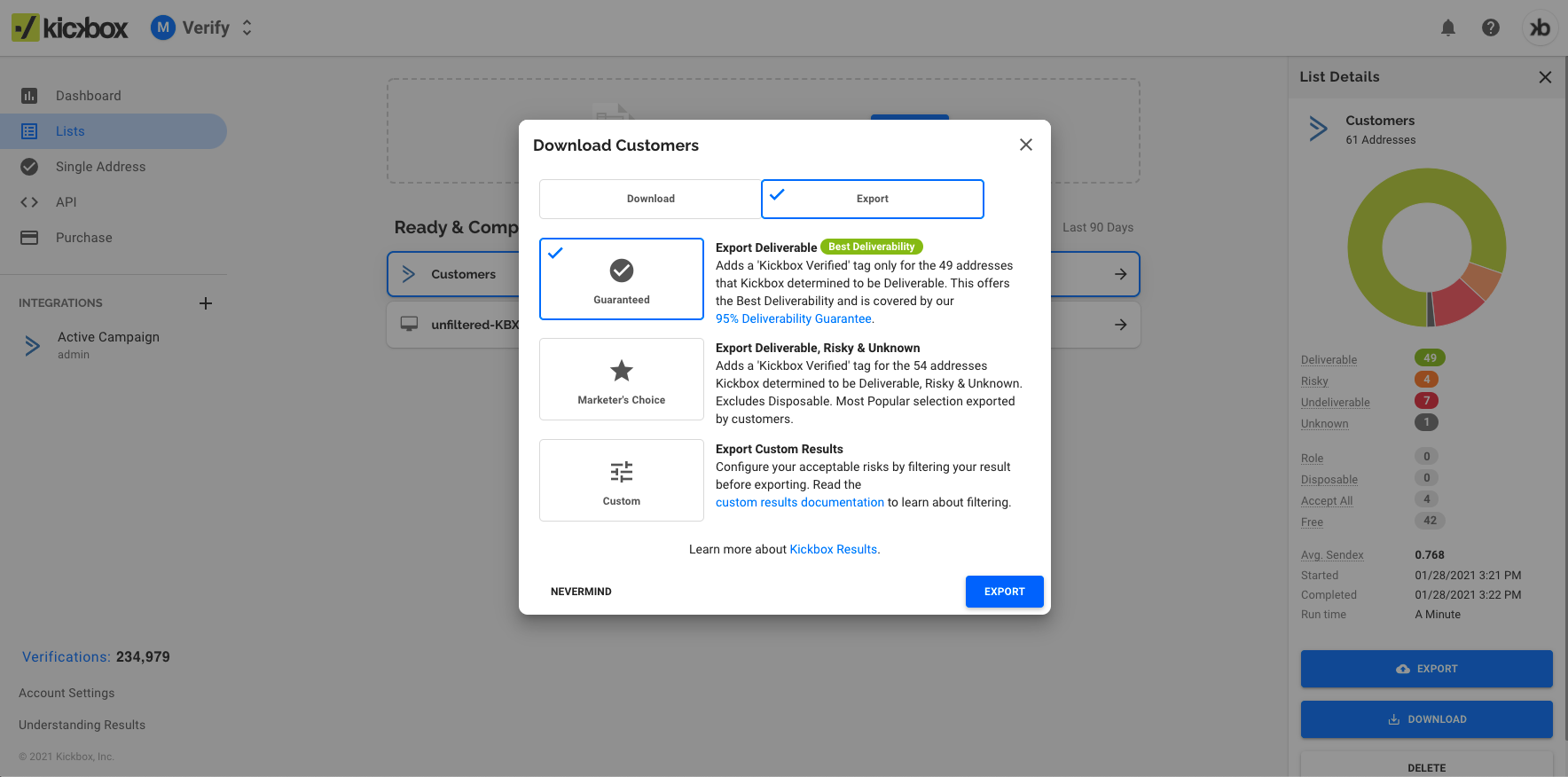The width and height of the screenshot is (1568, 777).
Task: Click the Single Address checkmark icon
Action: coord(29,167)
